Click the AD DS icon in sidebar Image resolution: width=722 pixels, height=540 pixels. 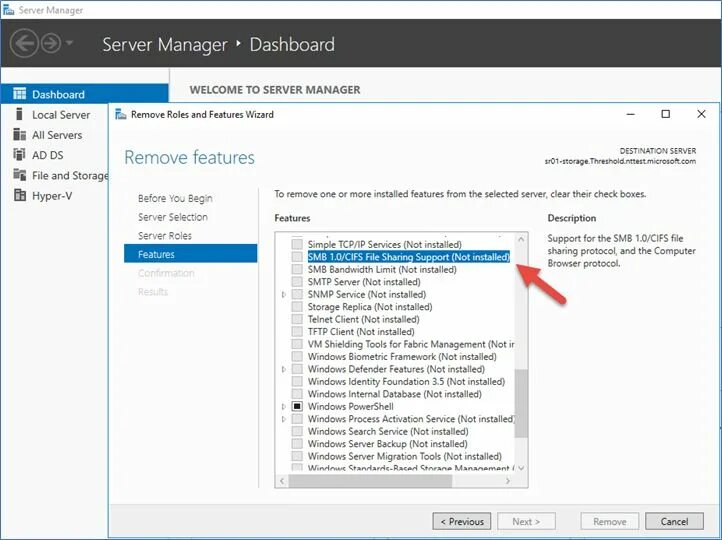click(x=20, y=154)
